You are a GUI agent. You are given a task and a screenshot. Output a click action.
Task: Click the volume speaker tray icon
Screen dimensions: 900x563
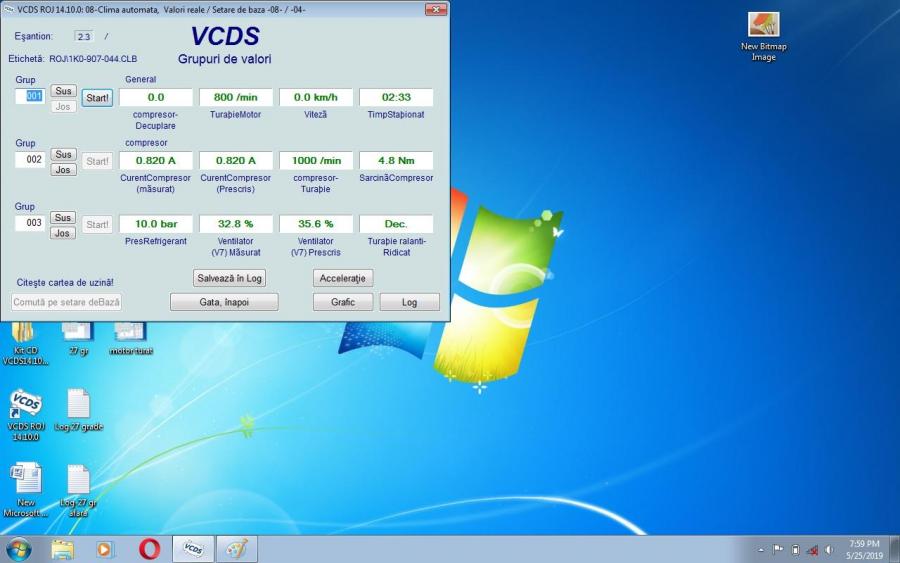(828, 549)
